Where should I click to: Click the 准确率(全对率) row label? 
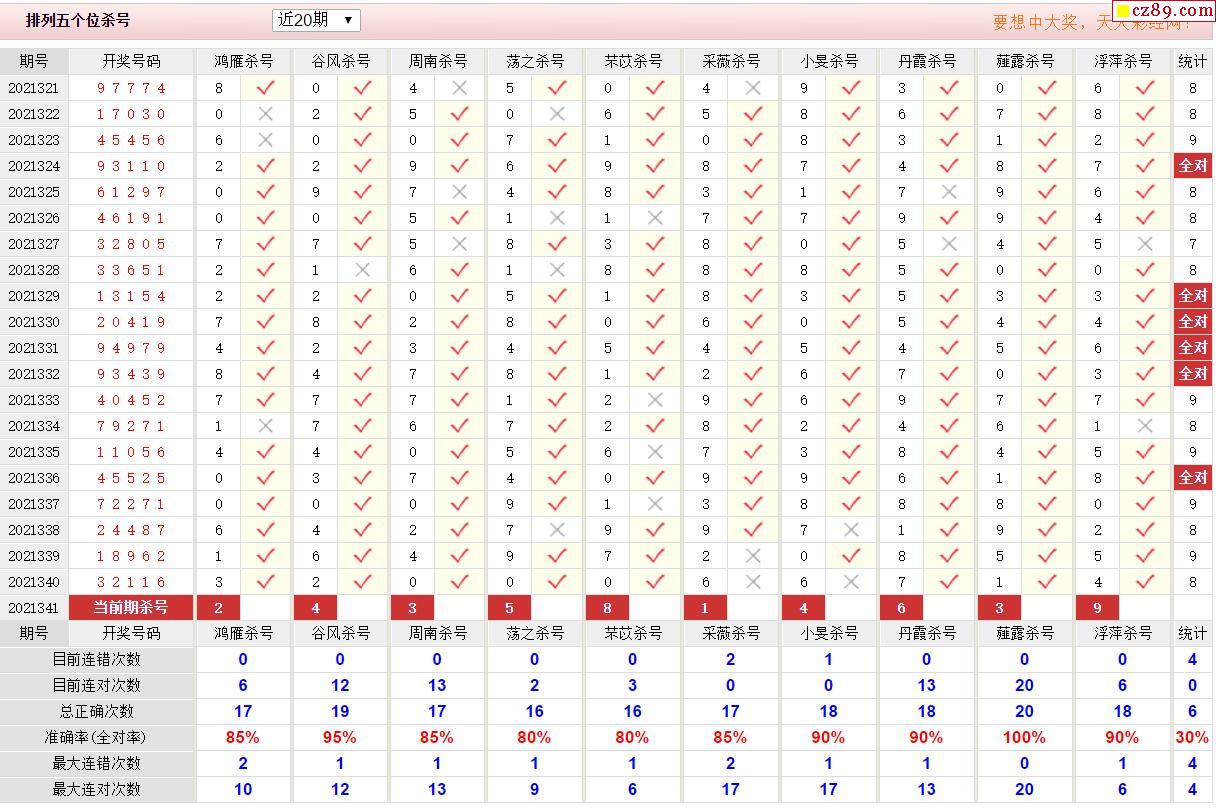click(97, 737)
